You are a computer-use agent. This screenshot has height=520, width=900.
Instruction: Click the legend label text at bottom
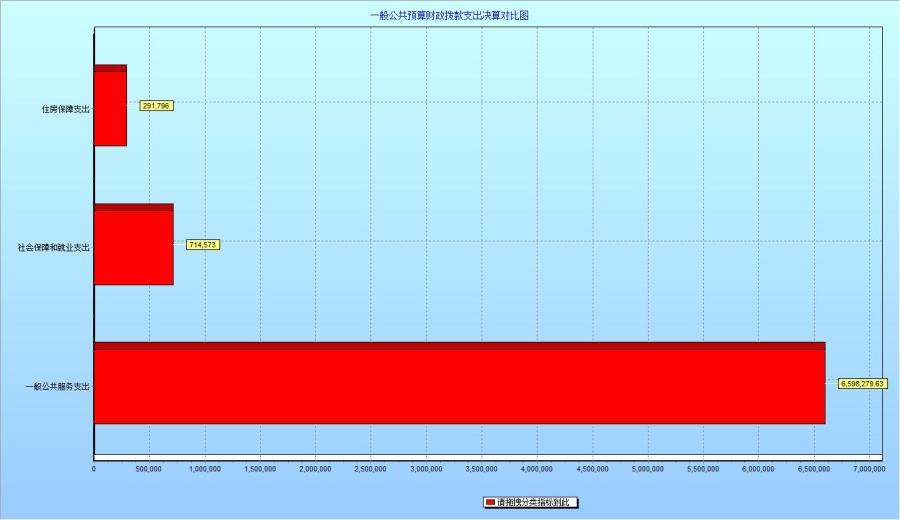536,502
